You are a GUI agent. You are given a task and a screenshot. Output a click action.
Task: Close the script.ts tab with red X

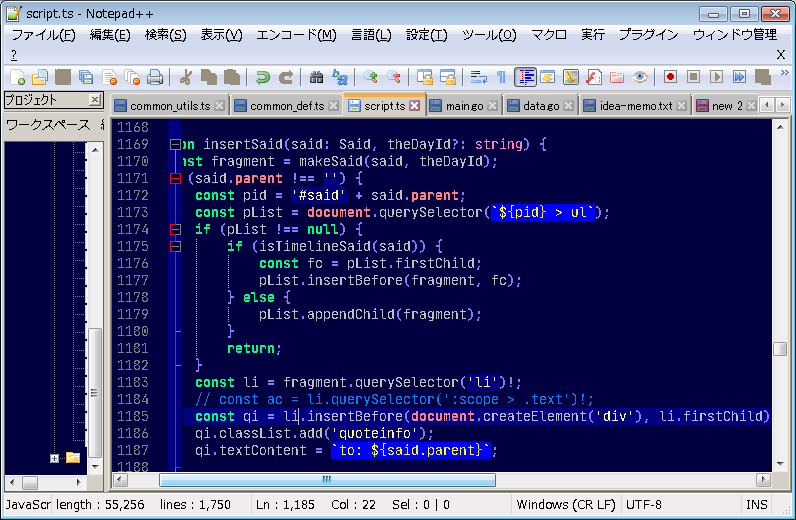415,106
